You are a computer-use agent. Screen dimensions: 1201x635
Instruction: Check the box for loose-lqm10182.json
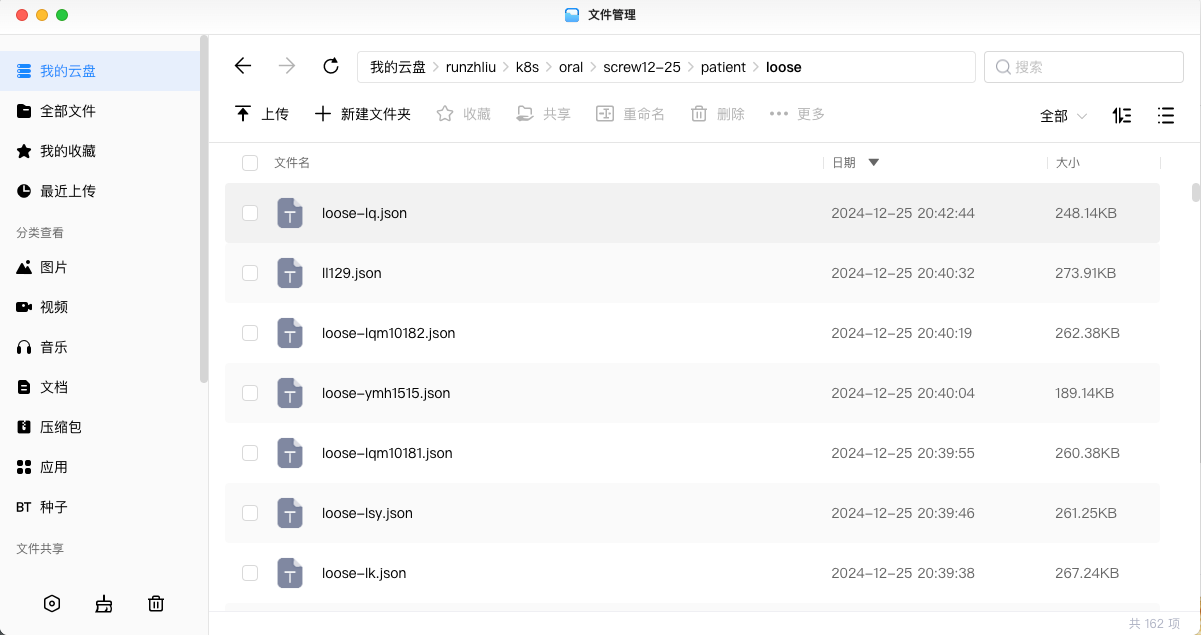tap(250, 333)
